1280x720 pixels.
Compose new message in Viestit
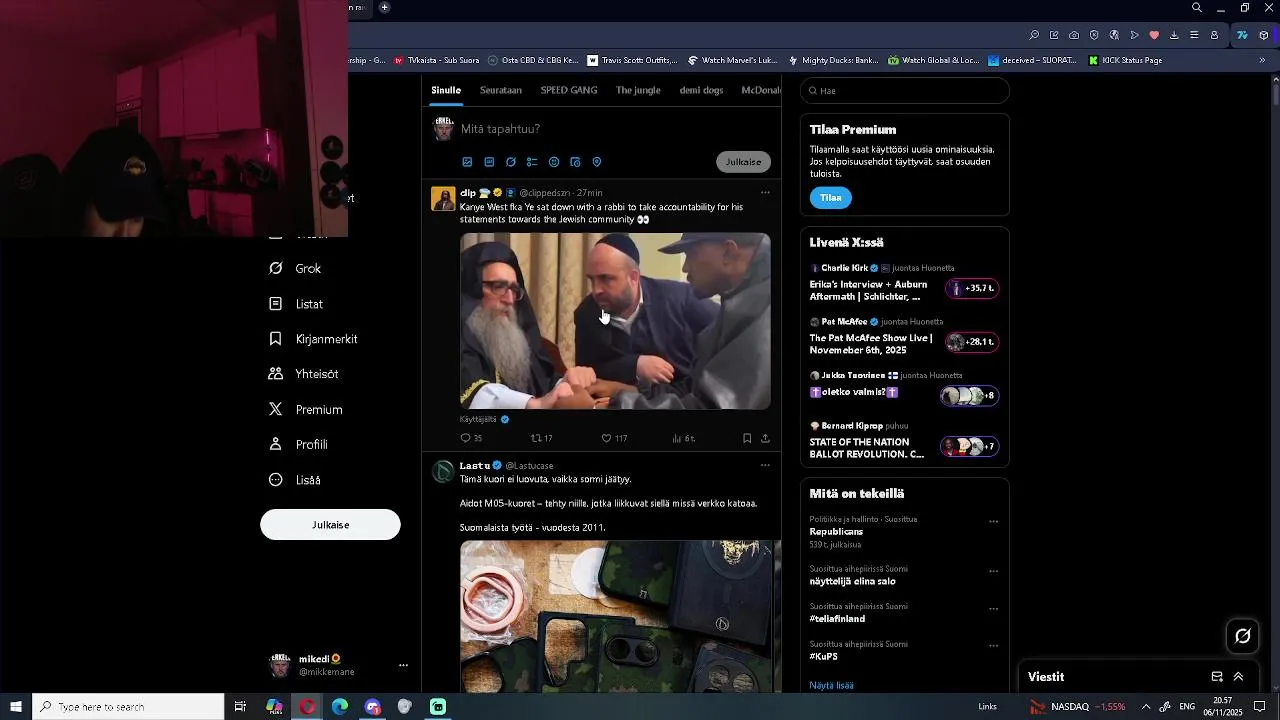pos(1217,677)
